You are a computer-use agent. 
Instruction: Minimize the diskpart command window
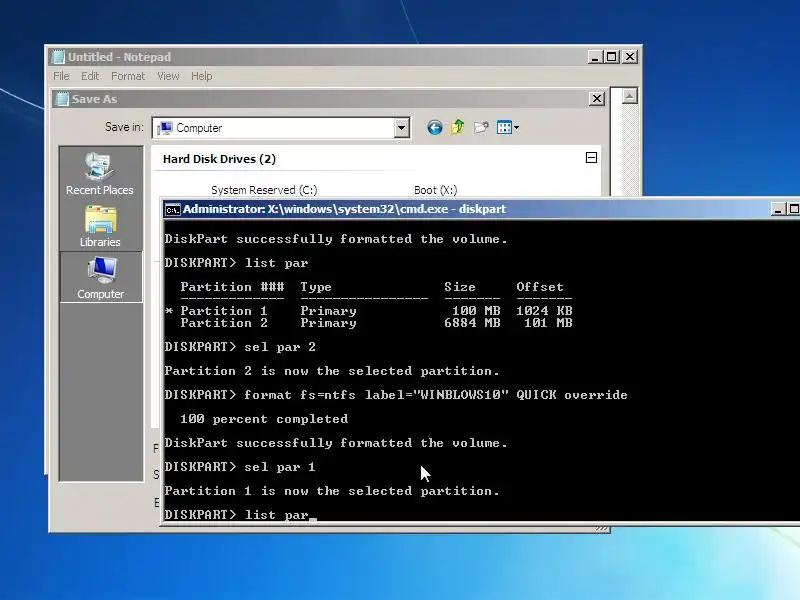click(778, 209)
